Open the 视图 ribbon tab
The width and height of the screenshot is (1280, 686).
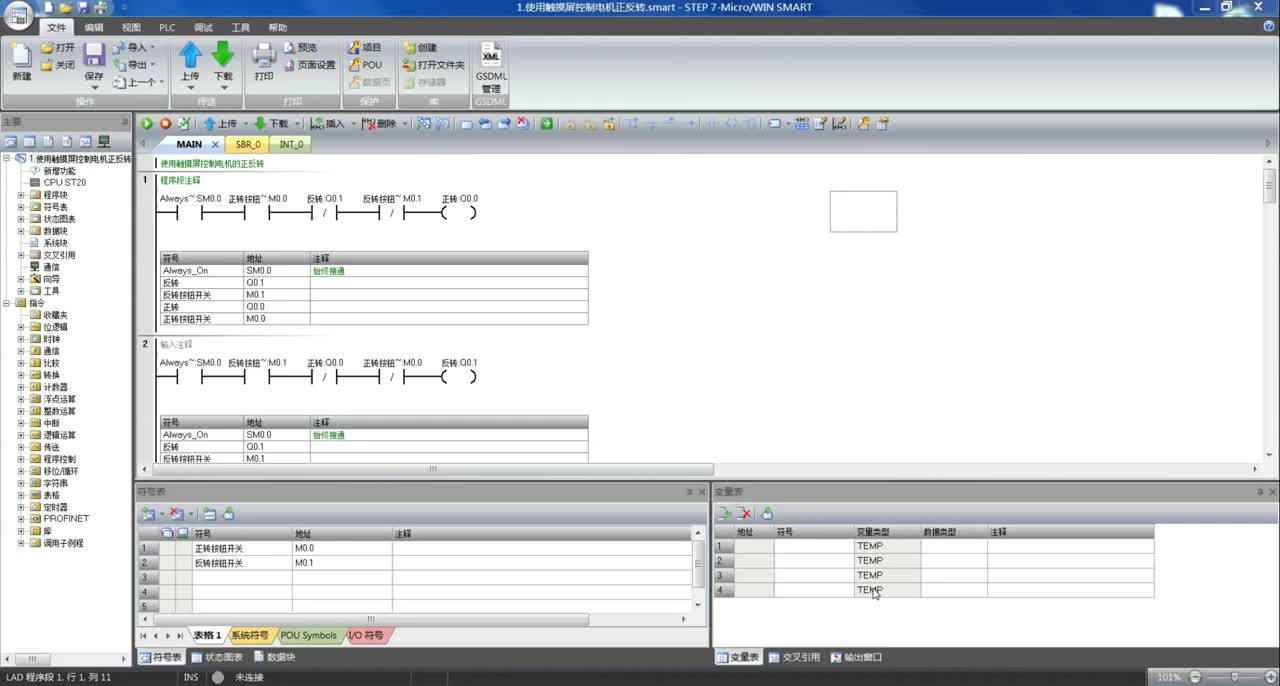(x=131, y=28)
